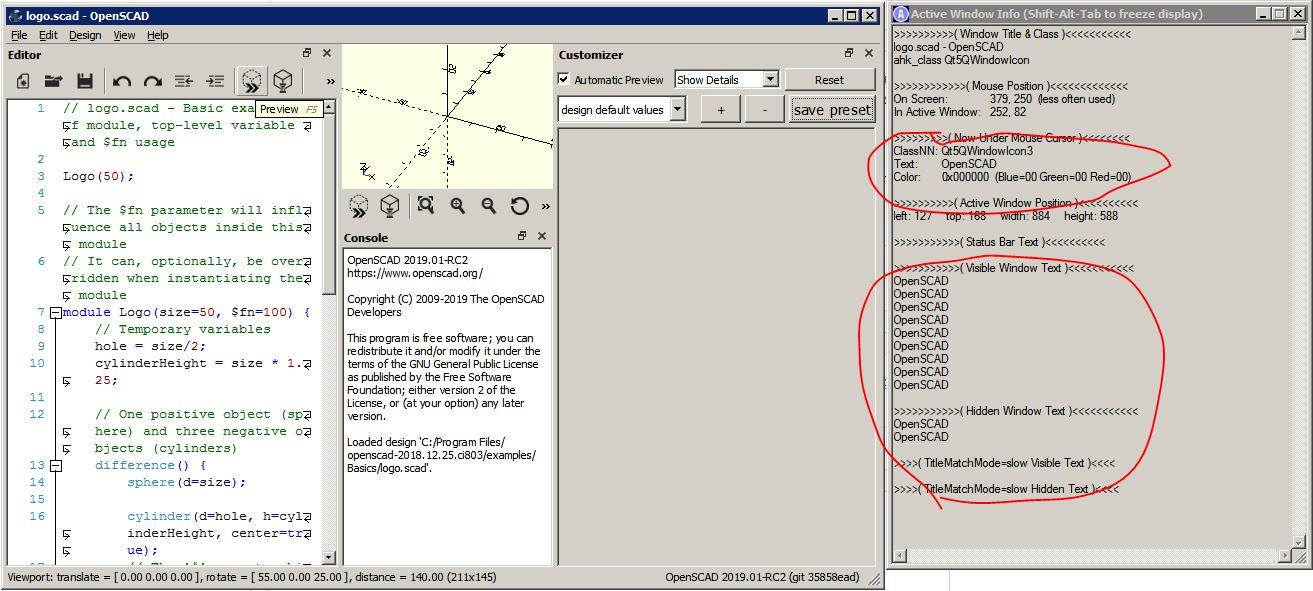
Task: Open design default values preset dropdown
Action: pyautogui.click(x=622, y=109)
